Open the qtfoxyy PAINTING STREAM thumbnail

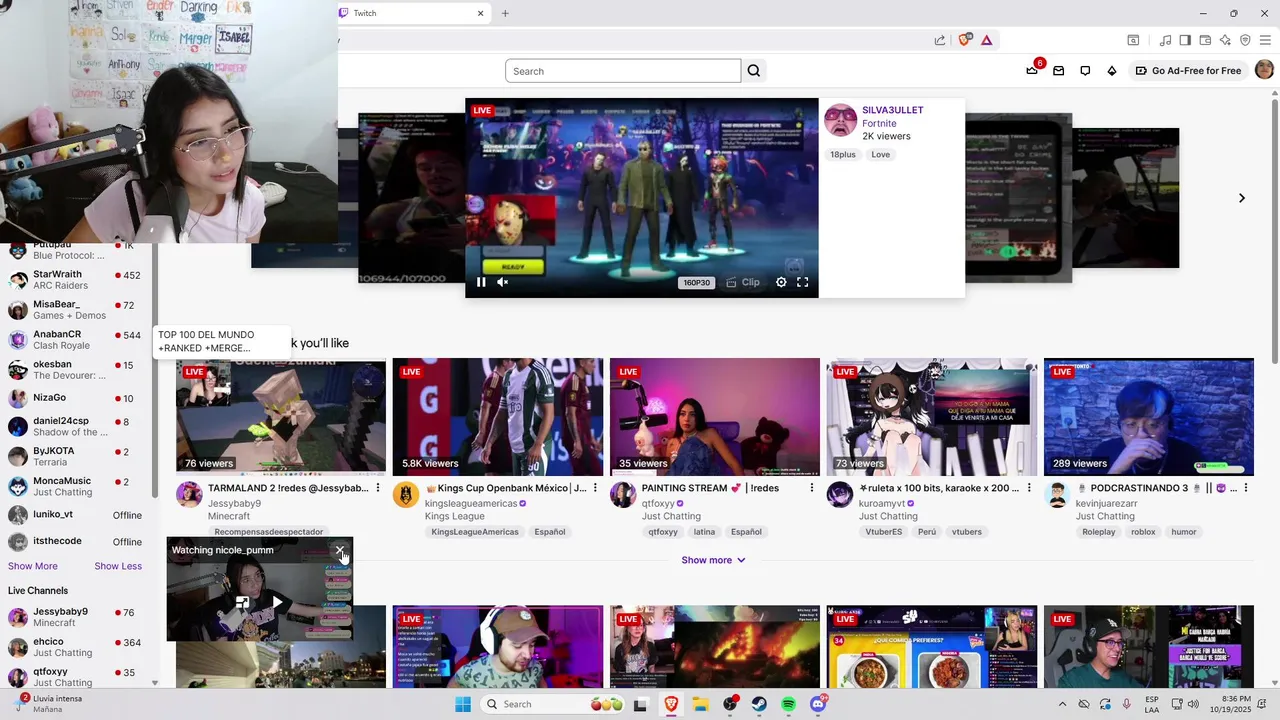click(x=715, y=416)
